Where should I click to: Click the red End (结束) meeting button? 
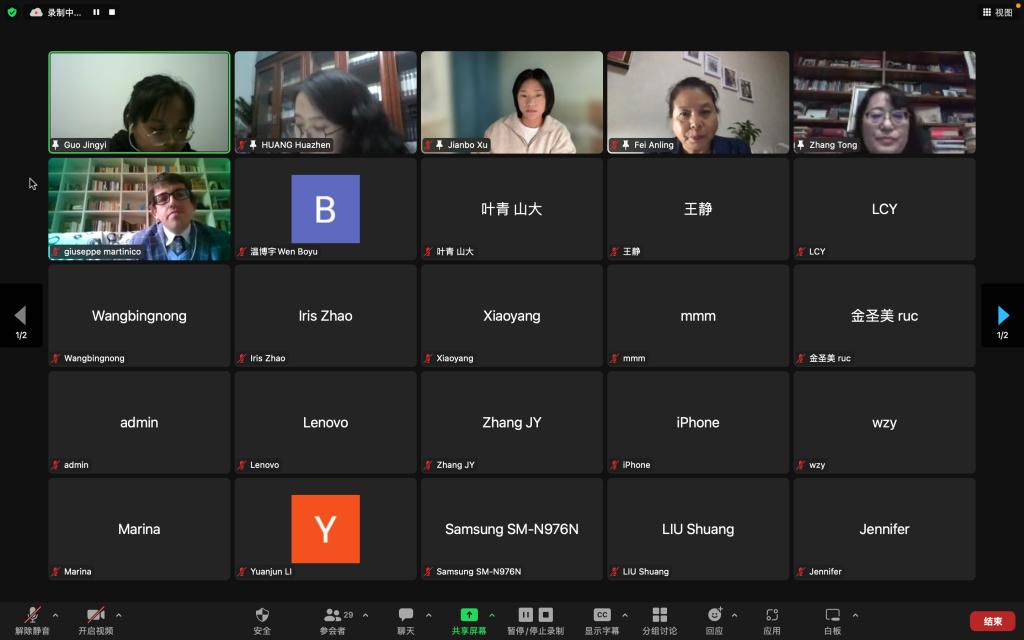992,621
